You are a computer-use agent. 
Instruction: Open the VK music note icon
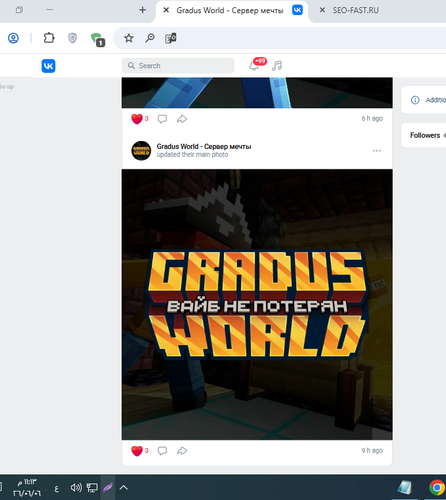pos(277,65)
